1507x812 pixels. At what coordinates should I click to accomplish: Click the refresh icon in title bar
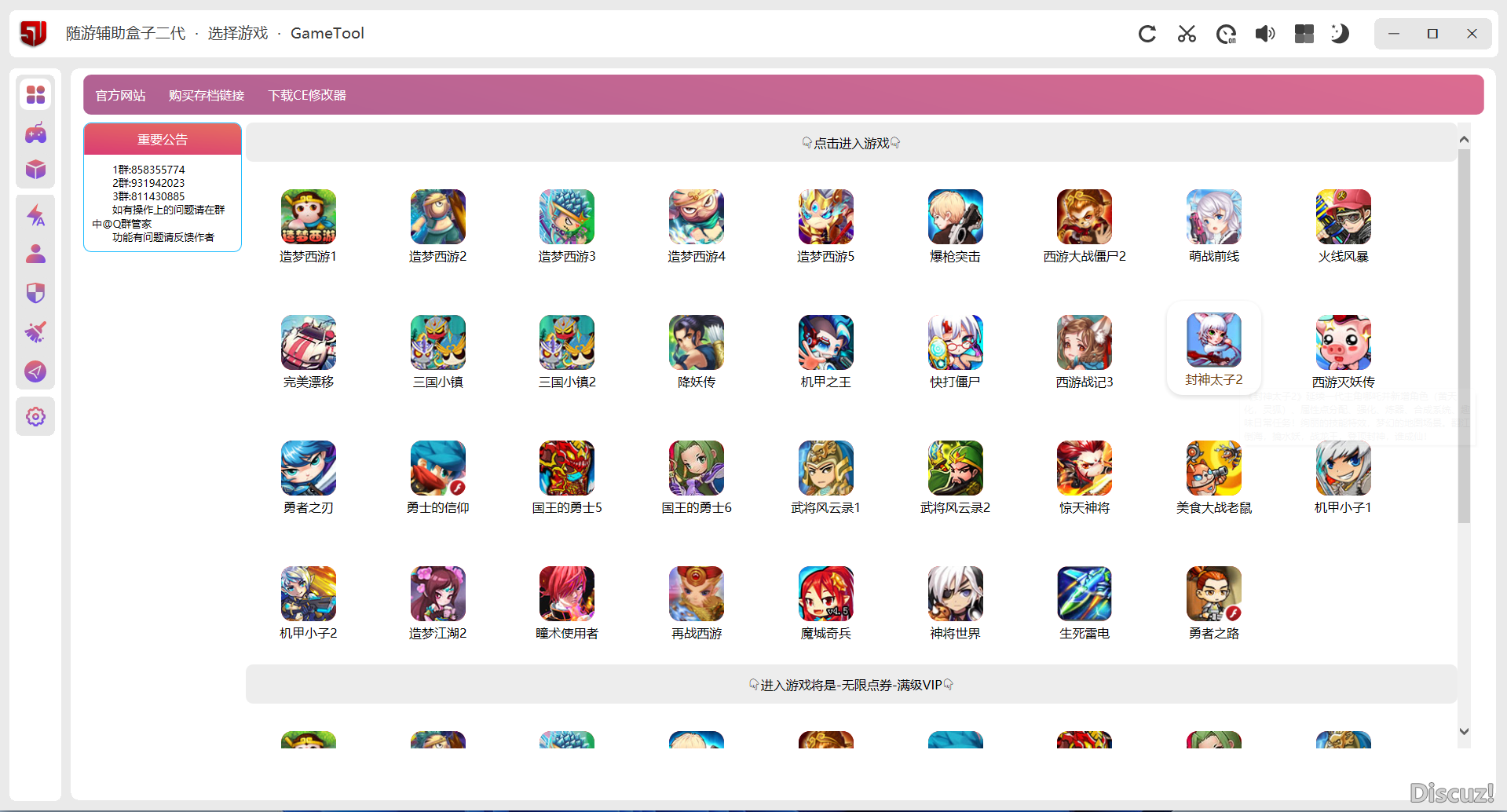(1147, 34)
